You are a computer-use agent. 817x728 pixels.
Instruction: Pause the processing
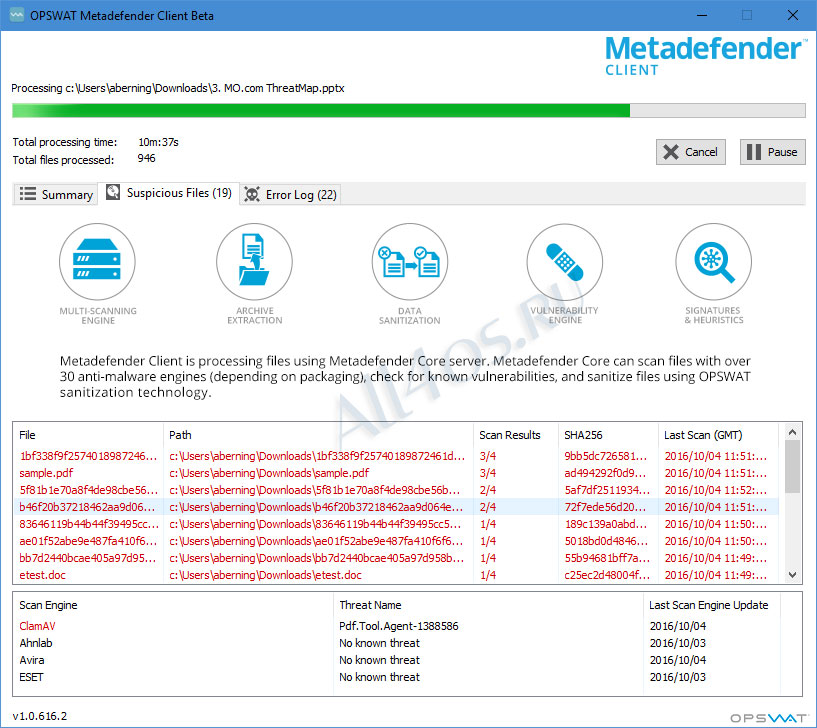pos(772,152)
